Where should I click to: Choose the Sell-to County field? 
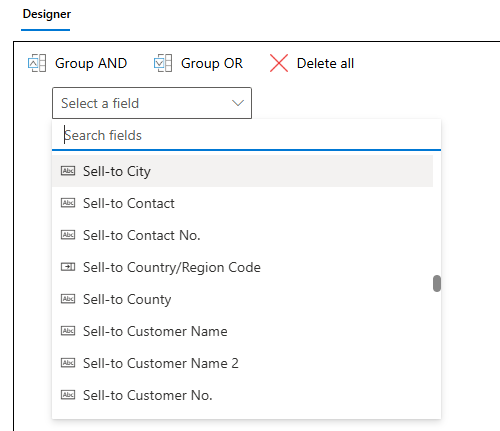point(242,299)
